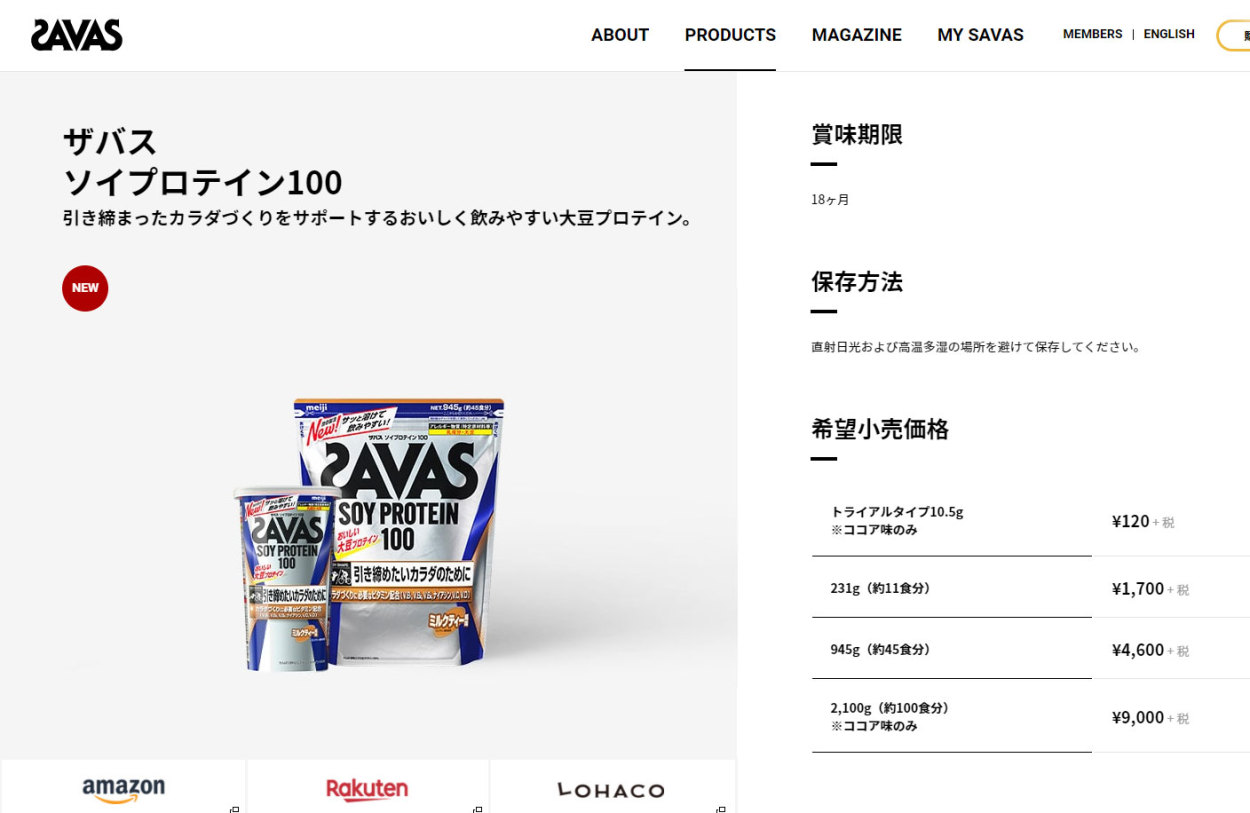This screenshot has width=1250, height=813.
Task: Open the ABOUT menu item
Action: [x=620, y=35]
